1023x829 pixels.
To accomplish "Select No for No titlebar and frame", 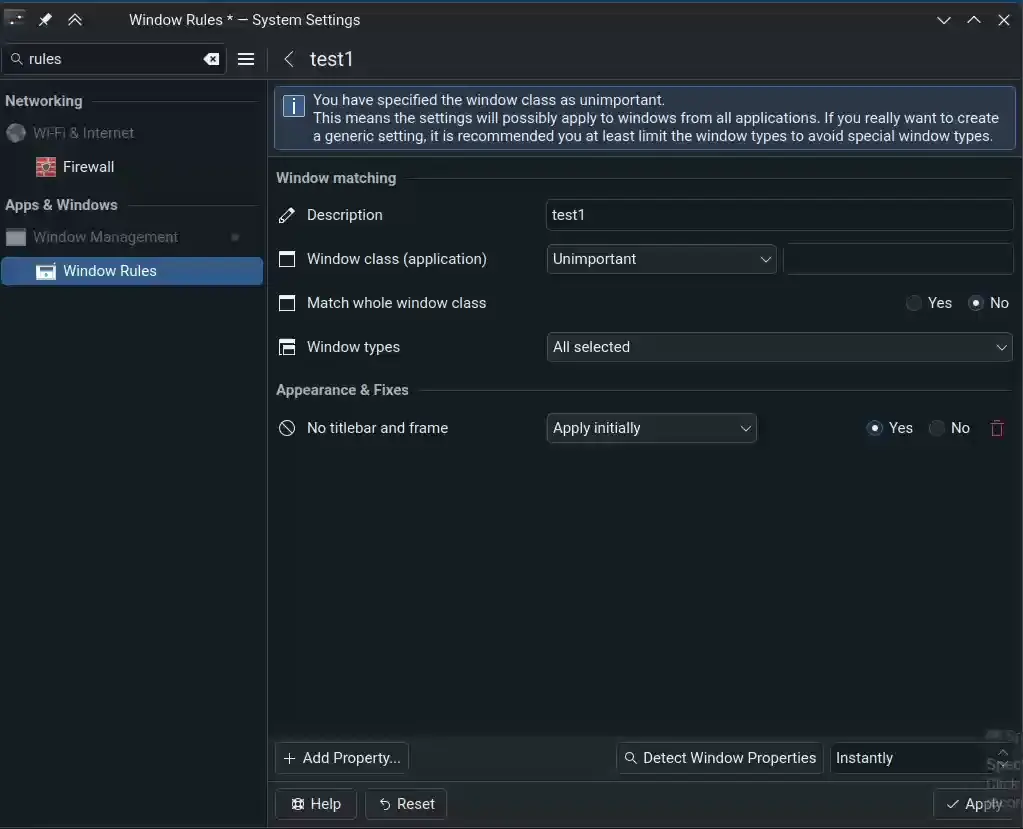I will 949,428.
